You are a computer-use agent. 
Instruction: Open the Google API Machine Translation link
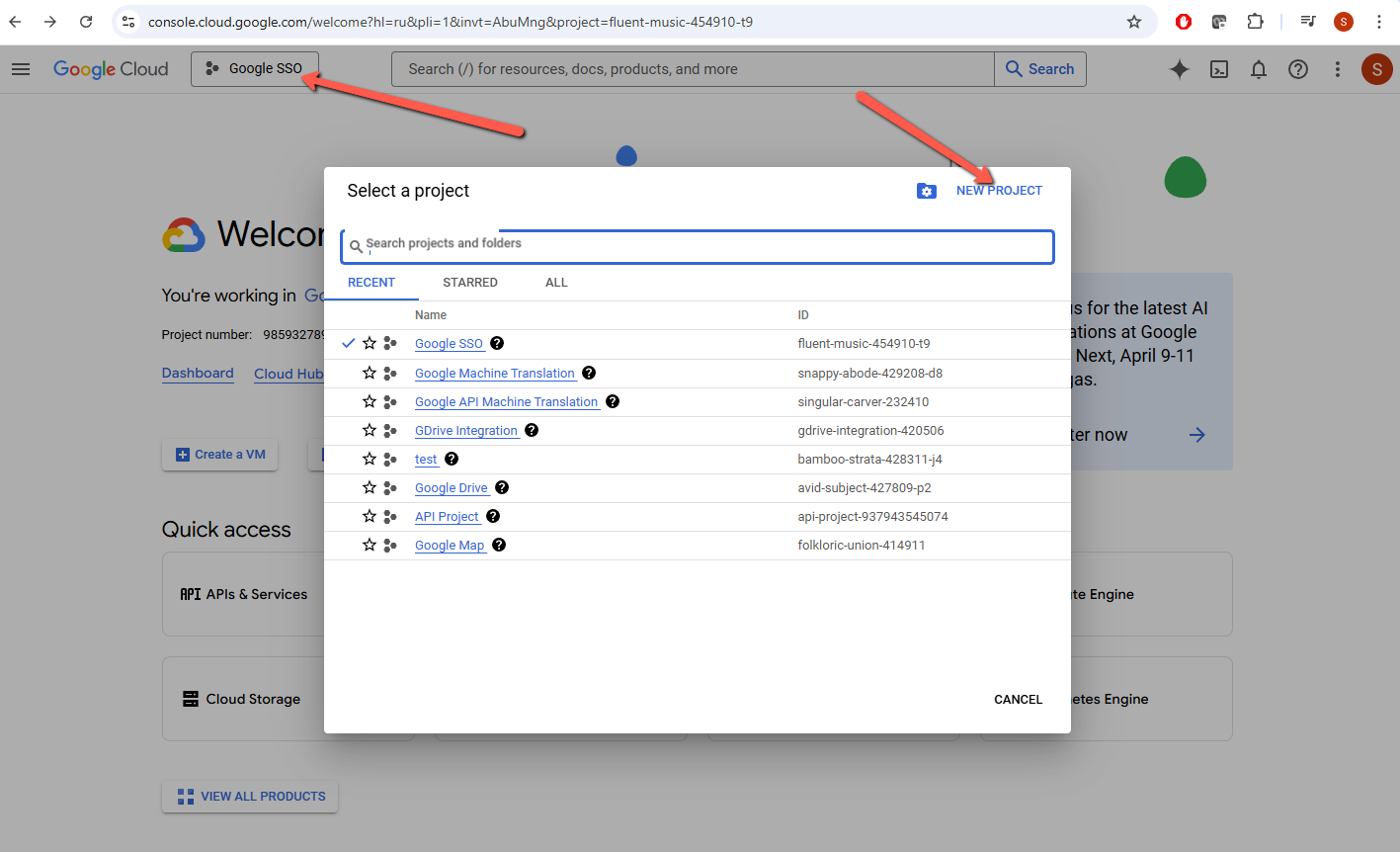(507, 402)
